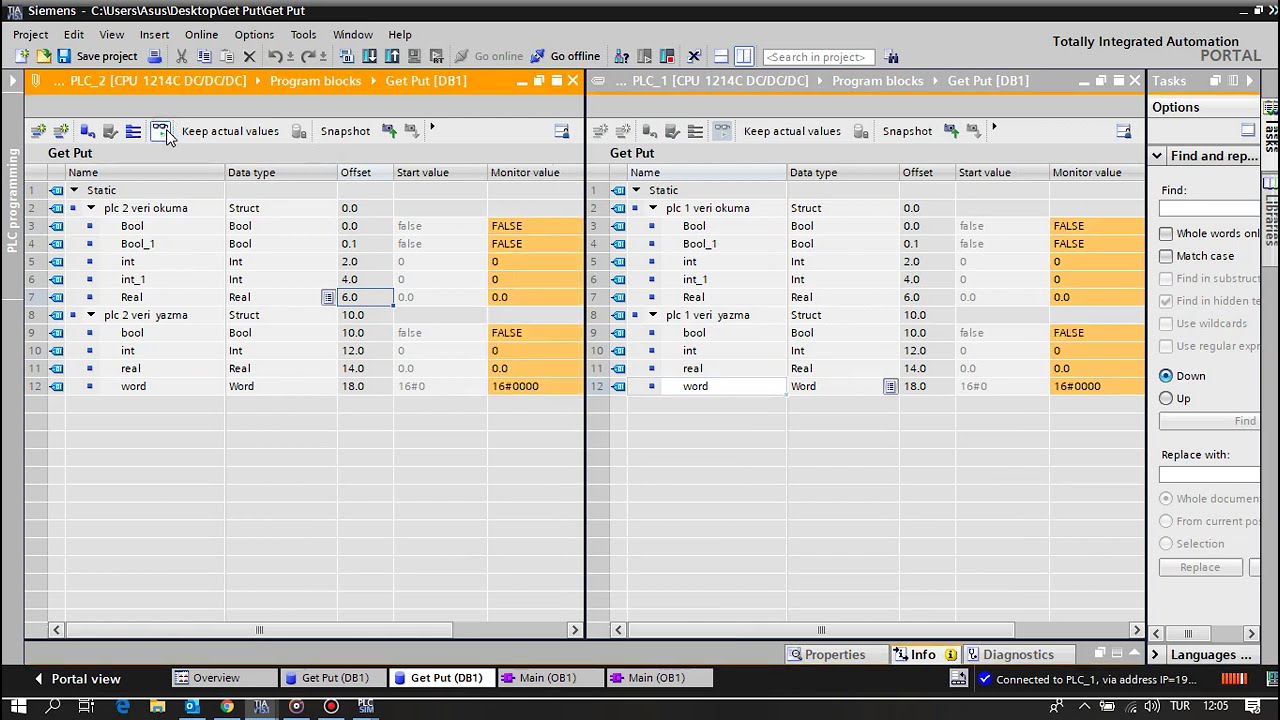Click the Compile icon in main toolbar
Screen dimensions: 1280x720
pos(346,56)
